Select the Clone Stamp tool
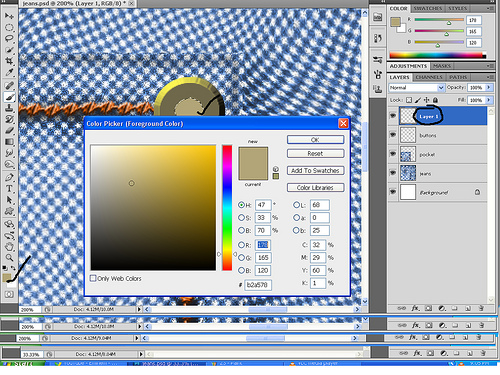Screen dimensions: 500x375 point(9,108)
